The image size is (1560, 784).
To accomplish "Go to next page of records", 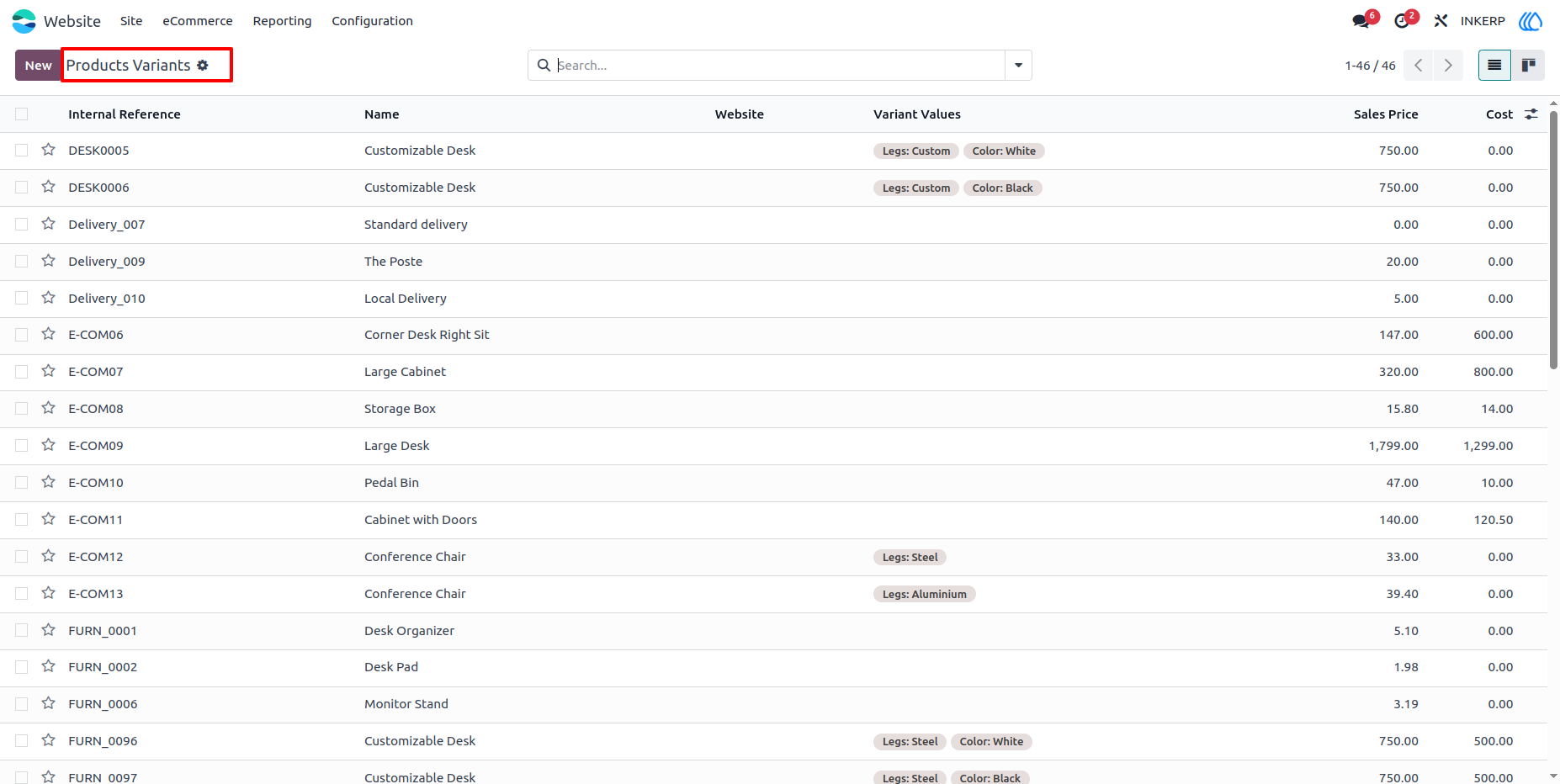I will (x=1448, y=65).
